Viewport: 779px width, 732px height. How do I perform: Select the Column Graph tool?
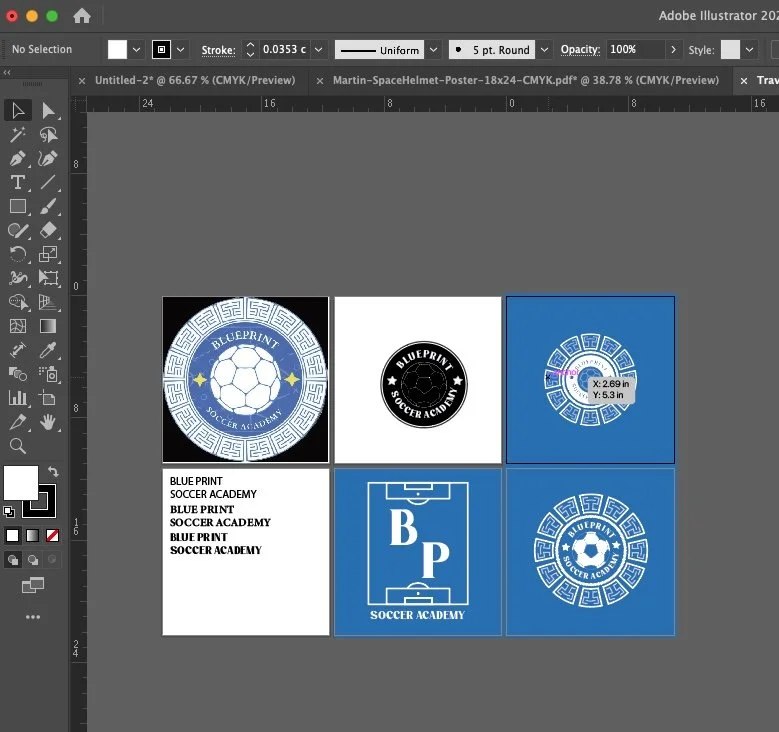[x=18, y=398]
